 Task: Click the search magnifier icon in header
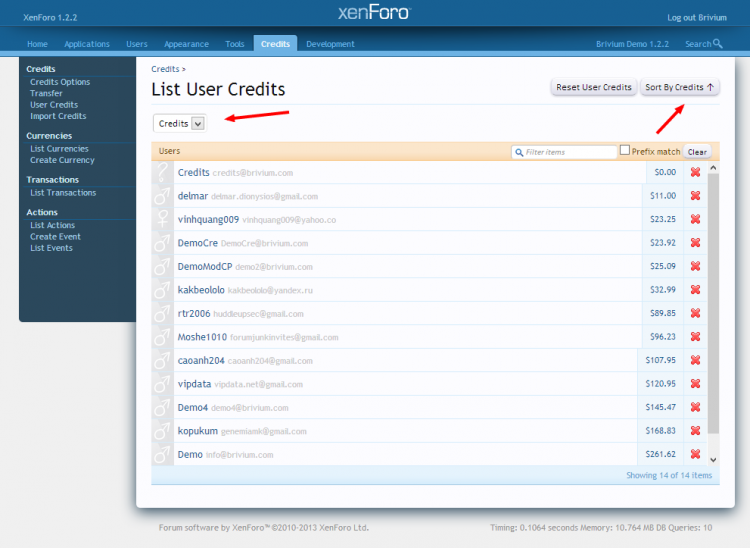(x=717, y=44)
